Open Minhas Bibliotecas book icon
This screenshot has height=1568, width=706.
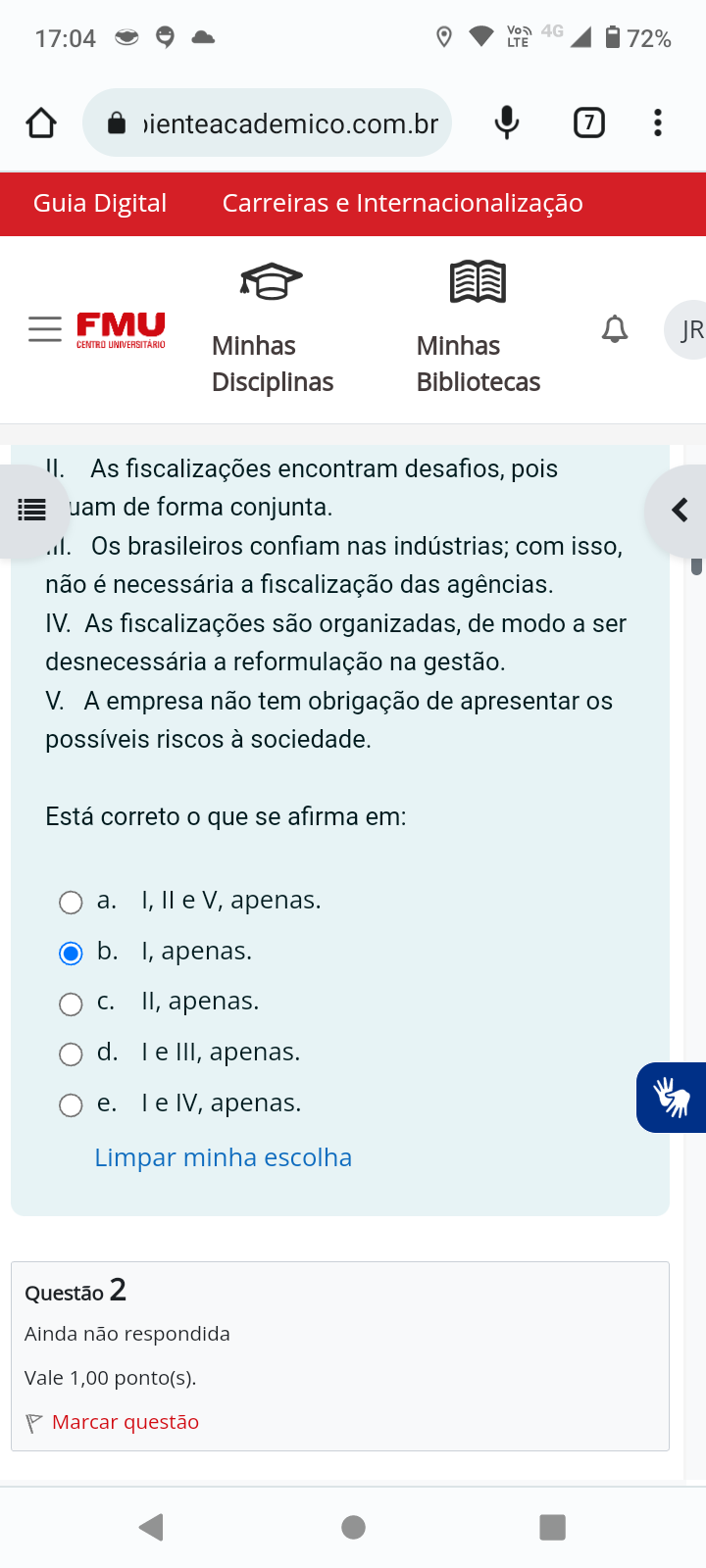[478, 282]
